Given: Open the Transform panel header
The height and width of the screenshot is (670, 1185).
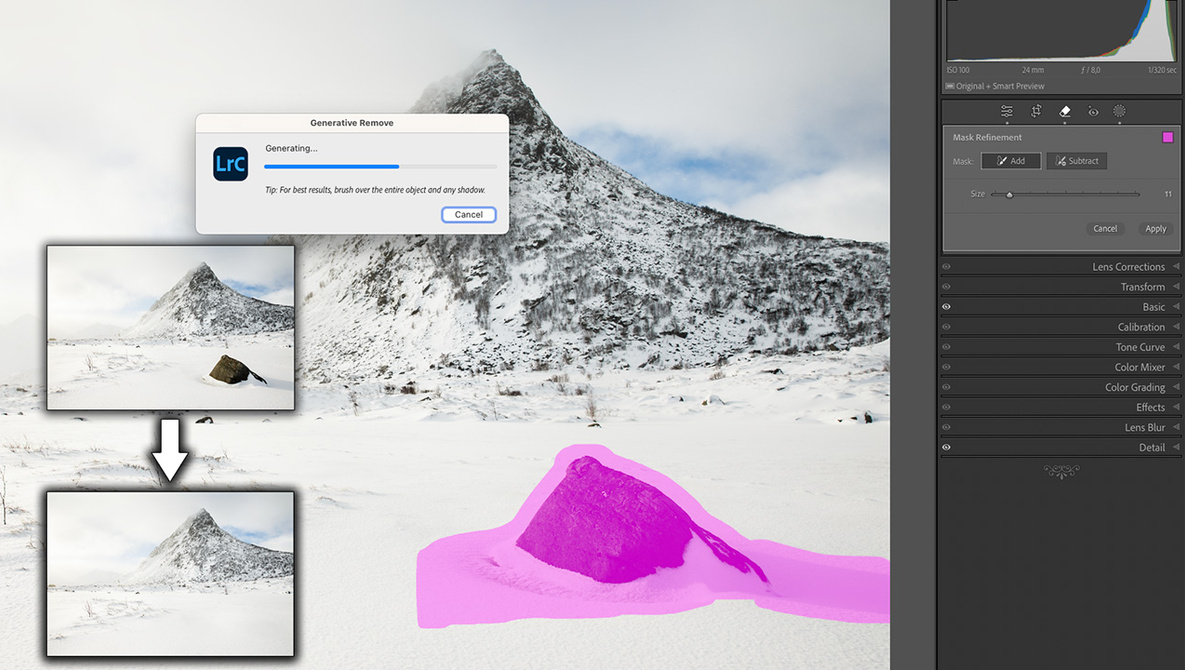Looking at the screenshot, I should [x=1141, y=287].
